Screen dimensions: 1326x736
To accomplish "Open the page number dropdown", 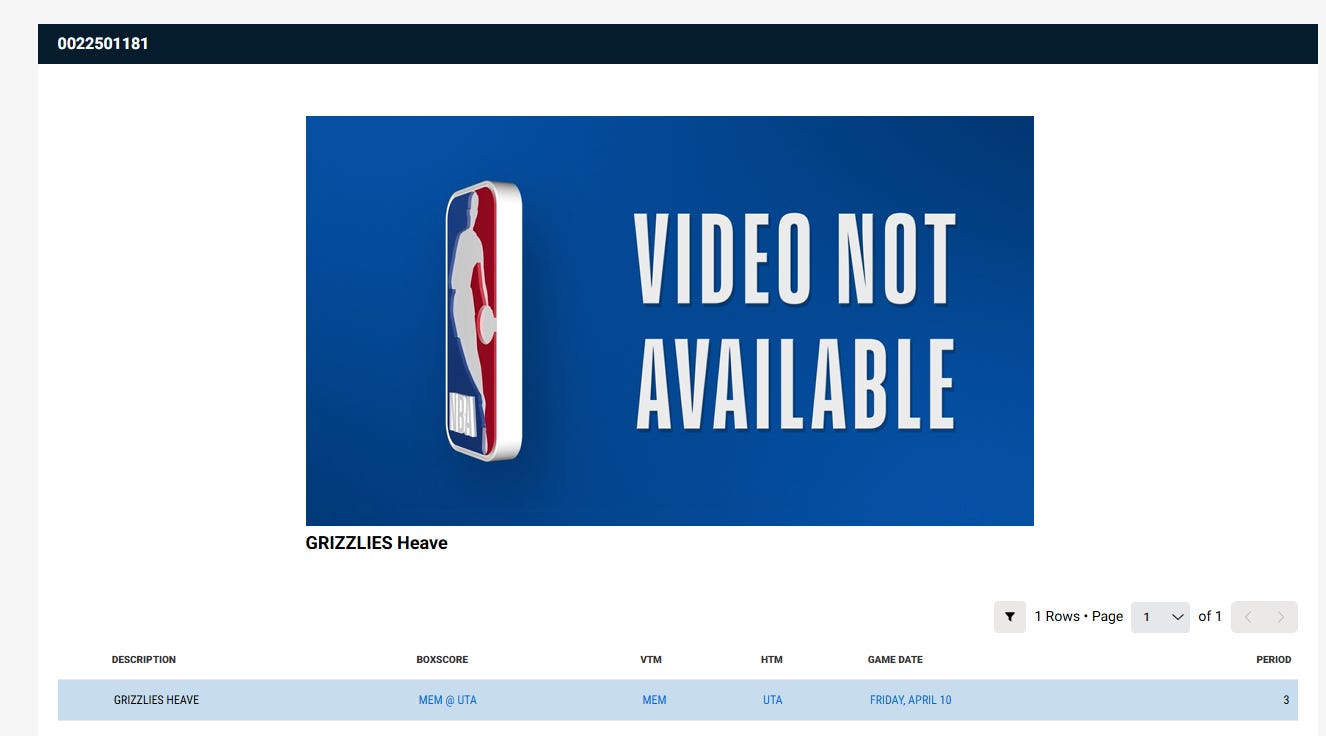I will coord(1160,617).
